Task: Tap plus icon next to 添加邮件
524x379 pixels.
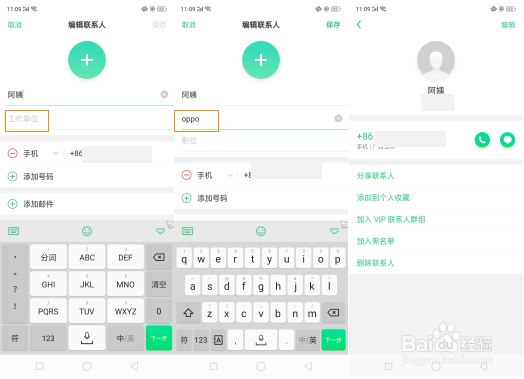Action: [12, 204]
